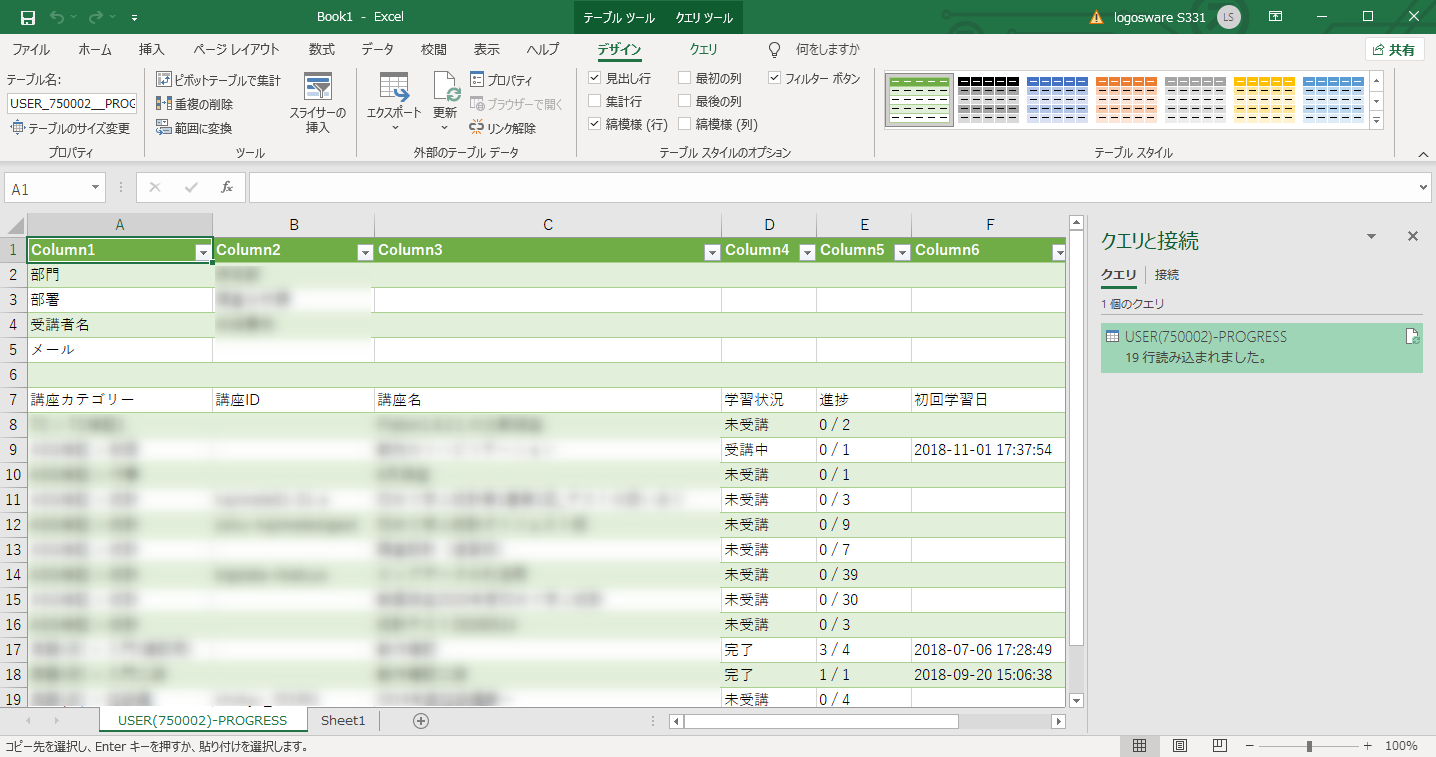Screen dimensions: 1436x757
Task: Expand the table styles gallery
Action: tap(1377, 121)
